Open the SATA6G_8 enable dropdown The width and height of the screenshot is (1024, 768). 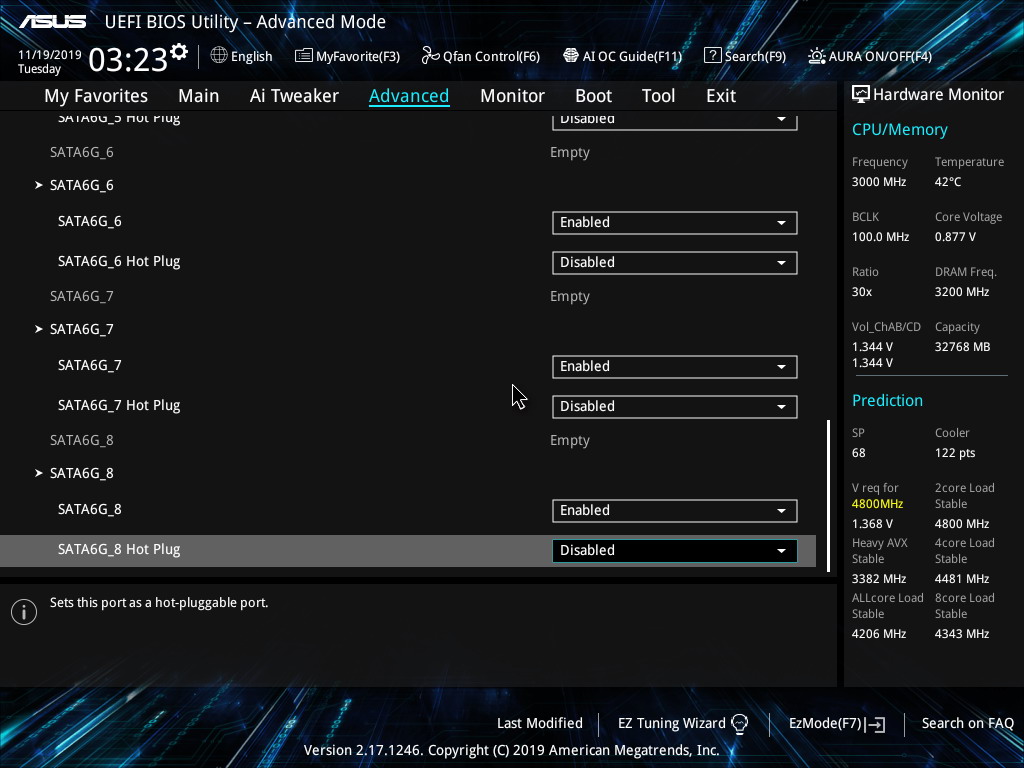coord(675,511)
